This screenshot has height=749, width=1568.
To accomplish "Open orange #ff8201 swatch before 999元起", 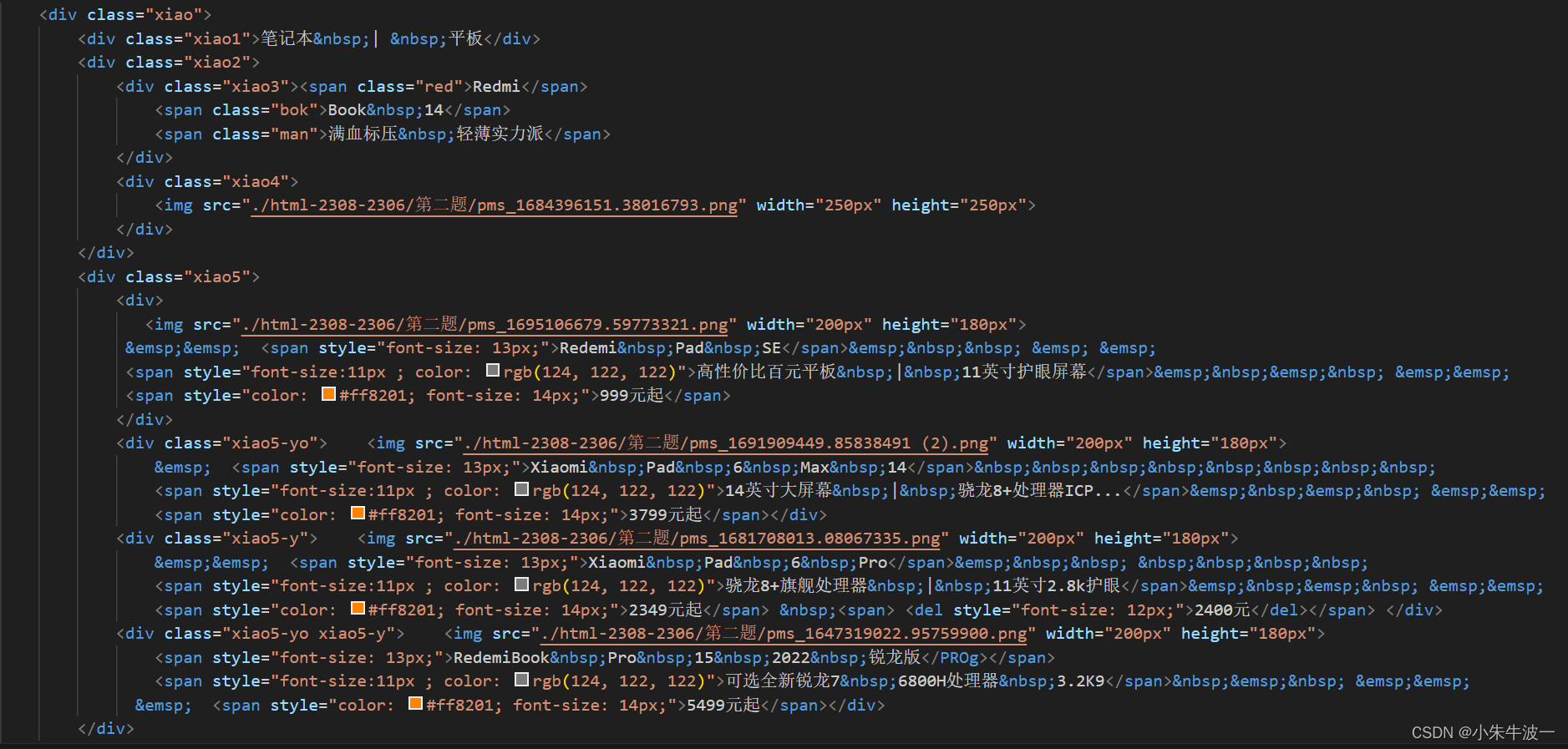I will (x=328, y=394).
